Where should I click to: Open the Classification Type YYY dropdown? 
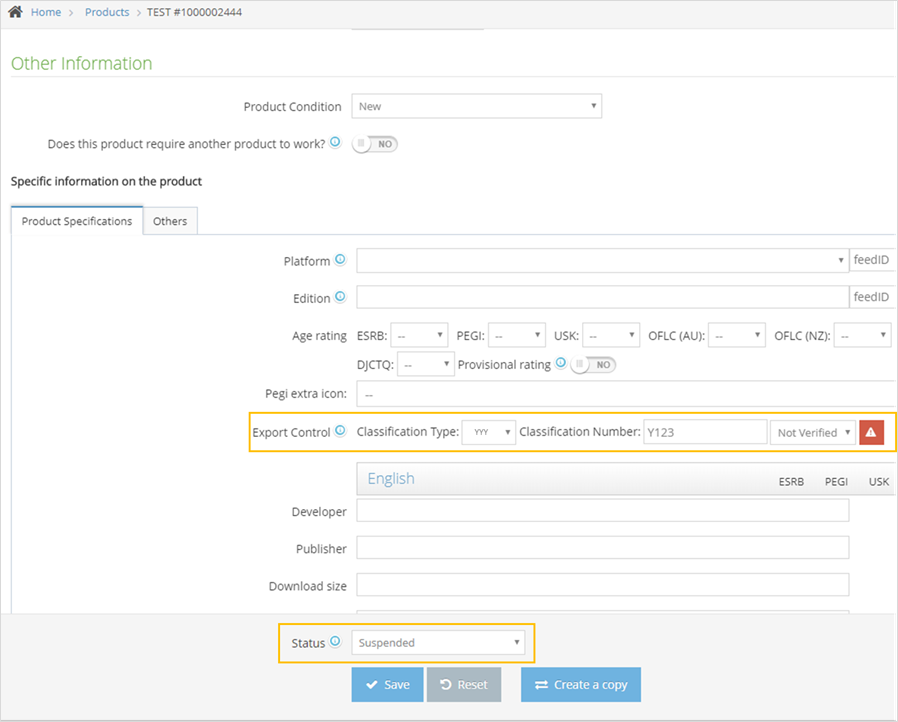(489, 432)
